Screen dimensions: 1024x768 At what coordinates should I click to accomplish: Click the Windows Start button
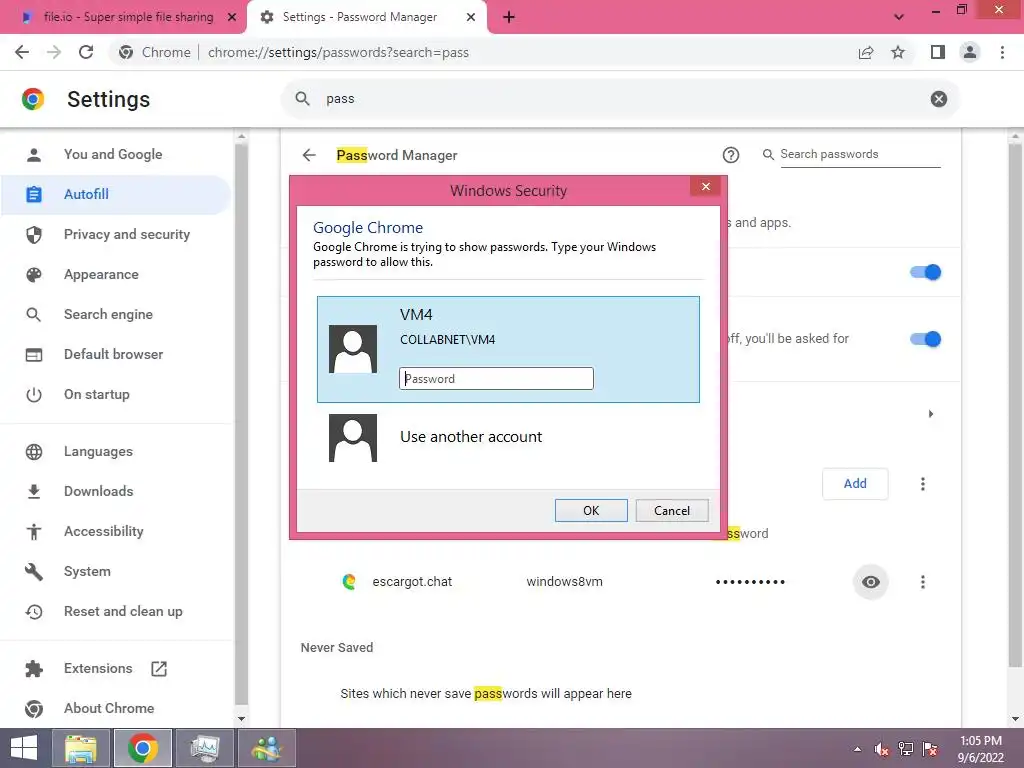click(24, 748)
